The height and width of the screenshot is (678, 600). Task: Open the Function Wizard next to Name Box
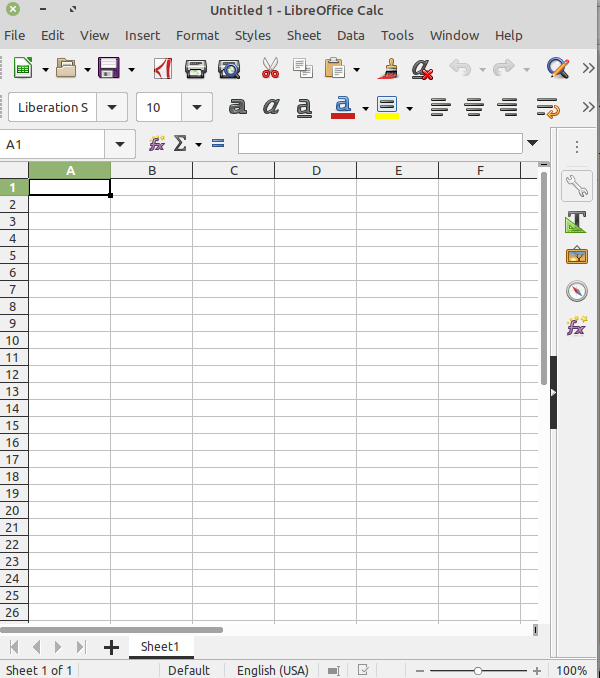pos(157,144)
